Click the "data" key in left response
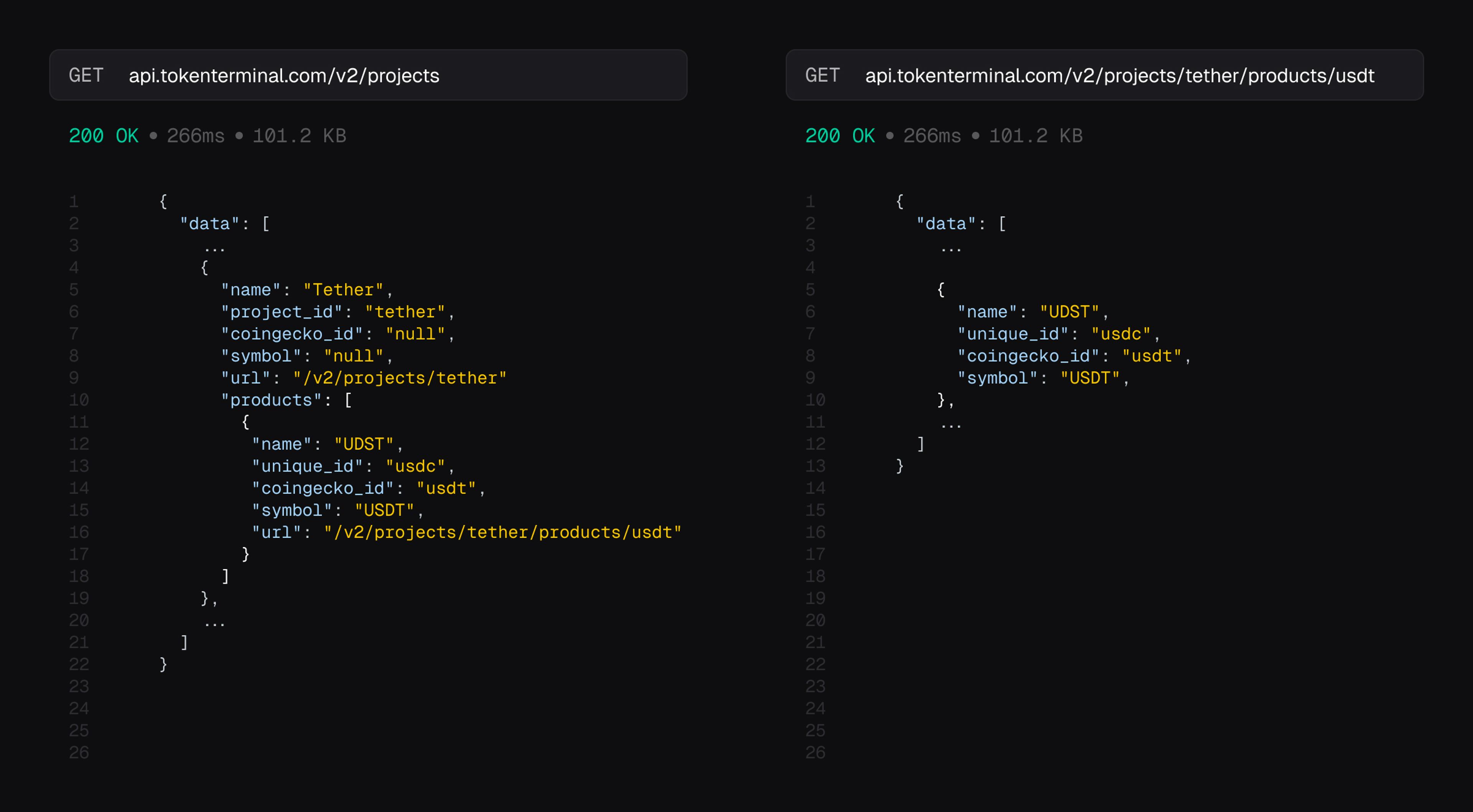Image resolution: width=1473 pixels, height=812 pixels. pyautogui.click(x=209, y=224)
